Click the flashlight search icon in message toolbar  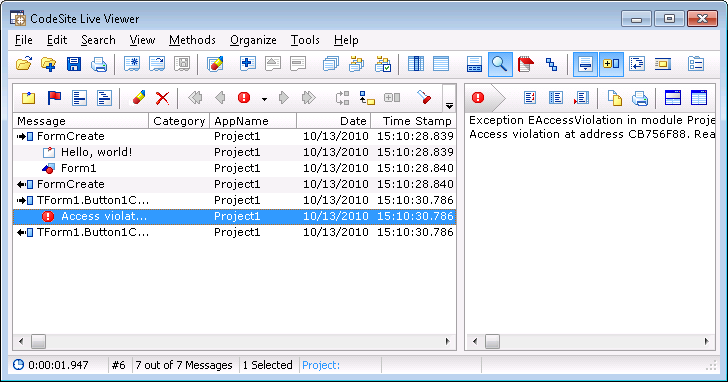pyautogui.click(x=423, y=97)
